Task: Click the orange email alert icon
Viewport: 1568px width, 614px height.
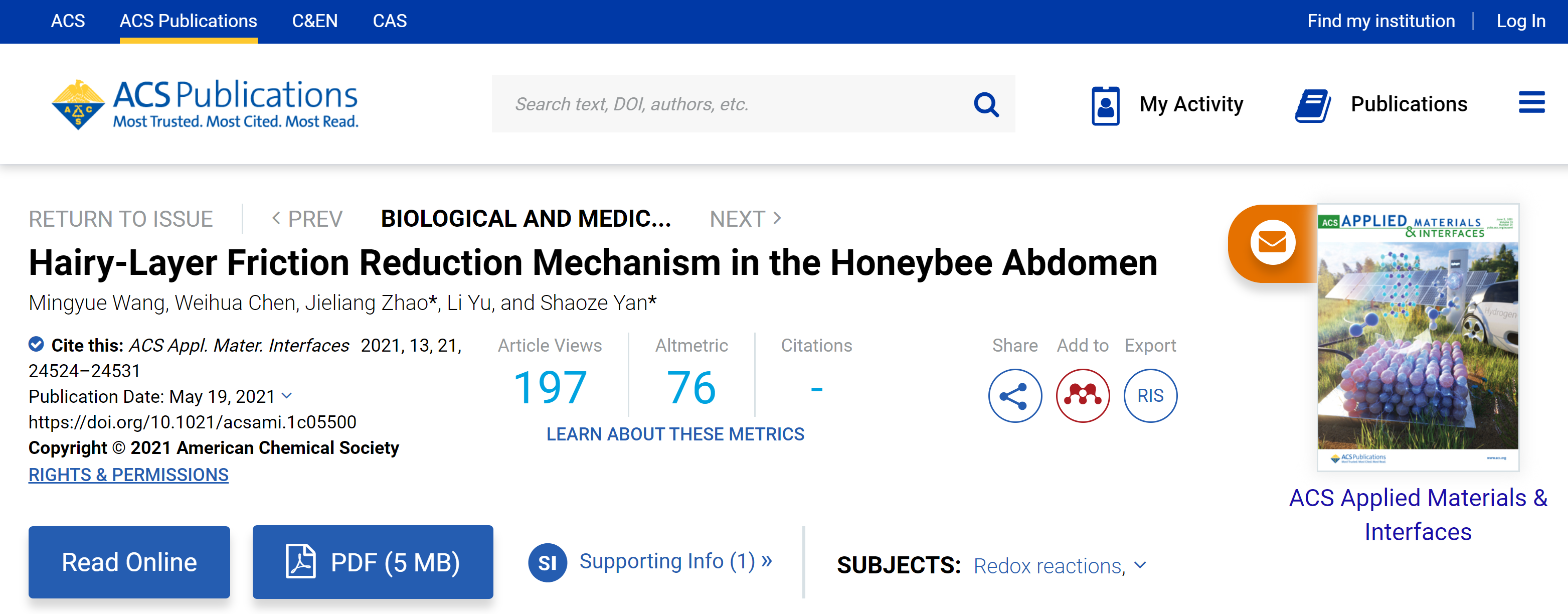Action: click(x=1272, y=242)
